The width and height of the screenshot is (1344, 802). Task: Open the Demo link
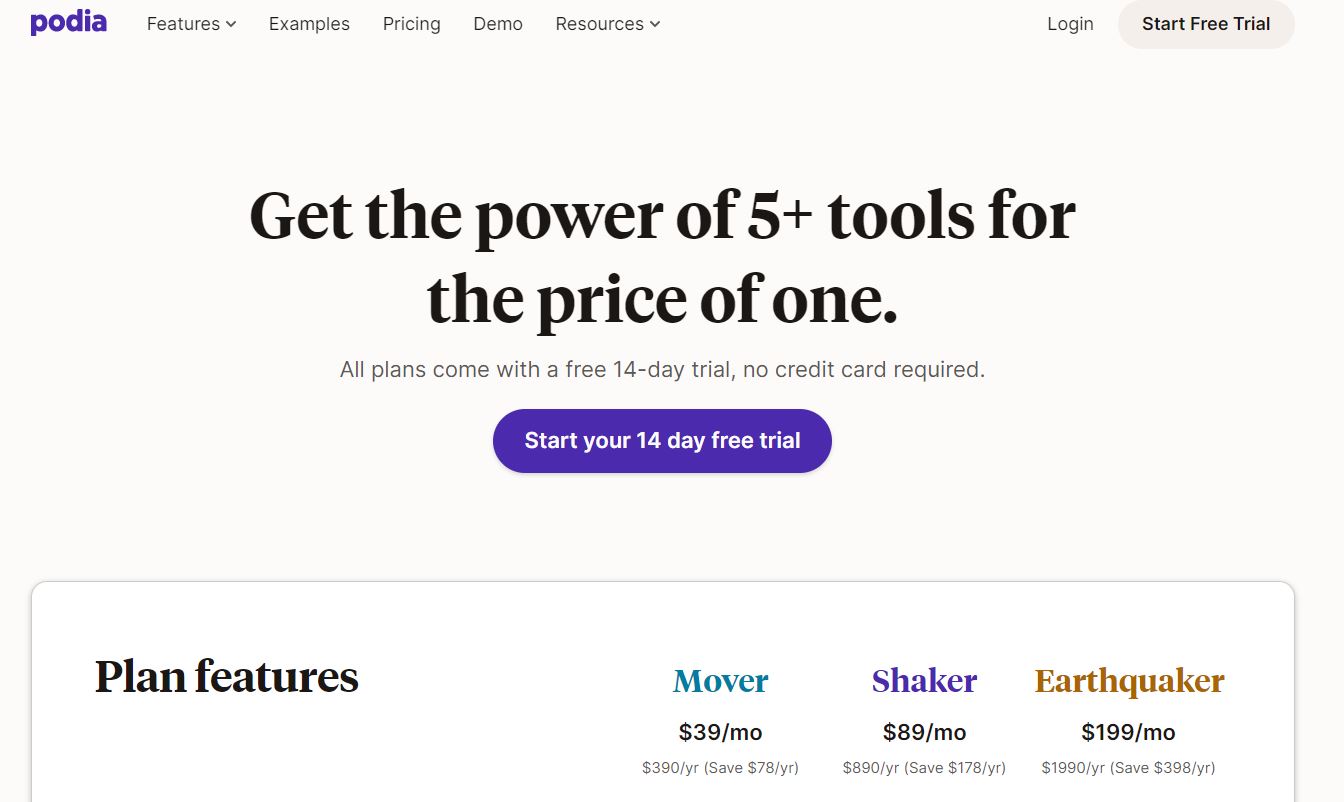[498, 24]
